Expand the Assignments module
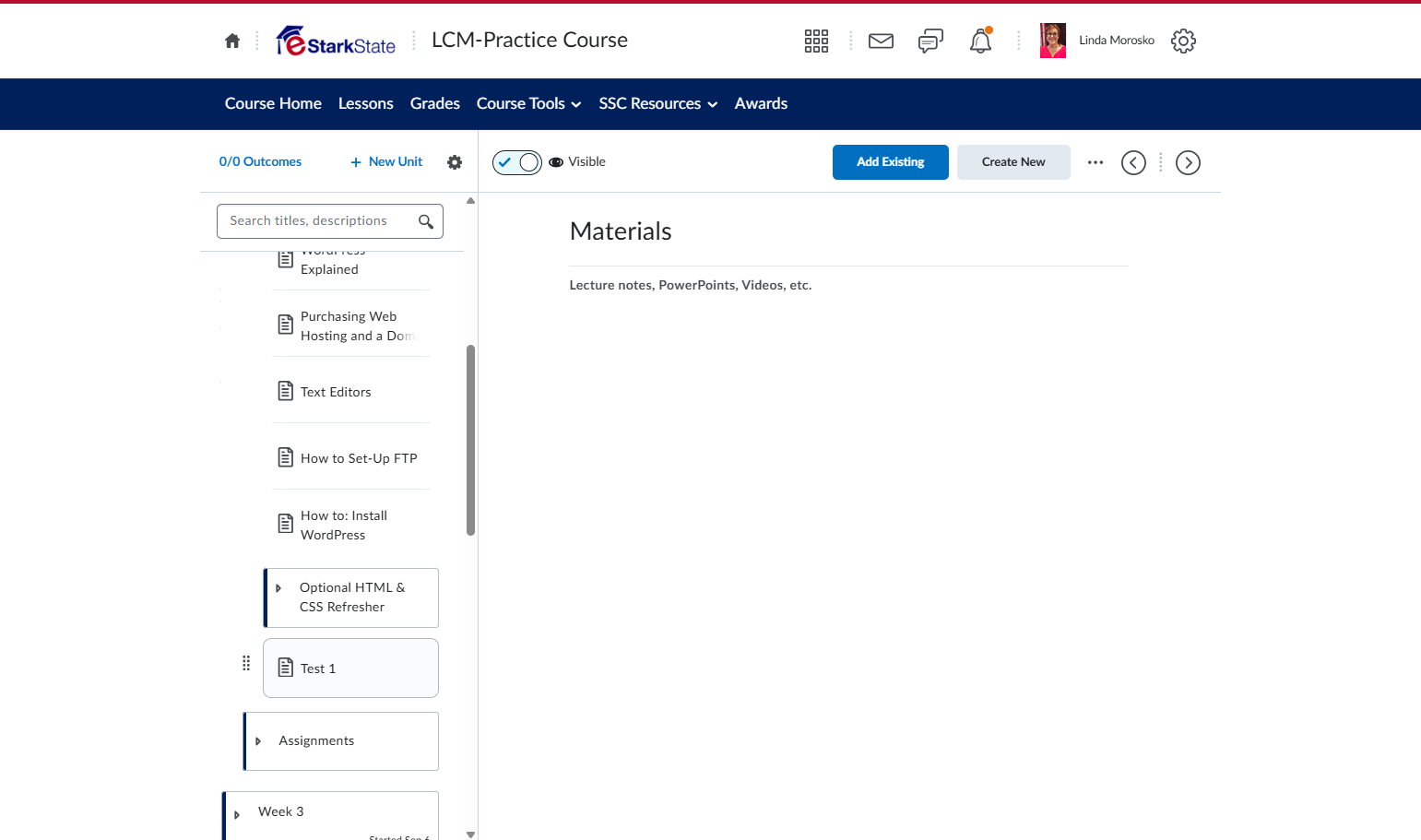Viewport: 1421px width, 840px height. point(258,741)
